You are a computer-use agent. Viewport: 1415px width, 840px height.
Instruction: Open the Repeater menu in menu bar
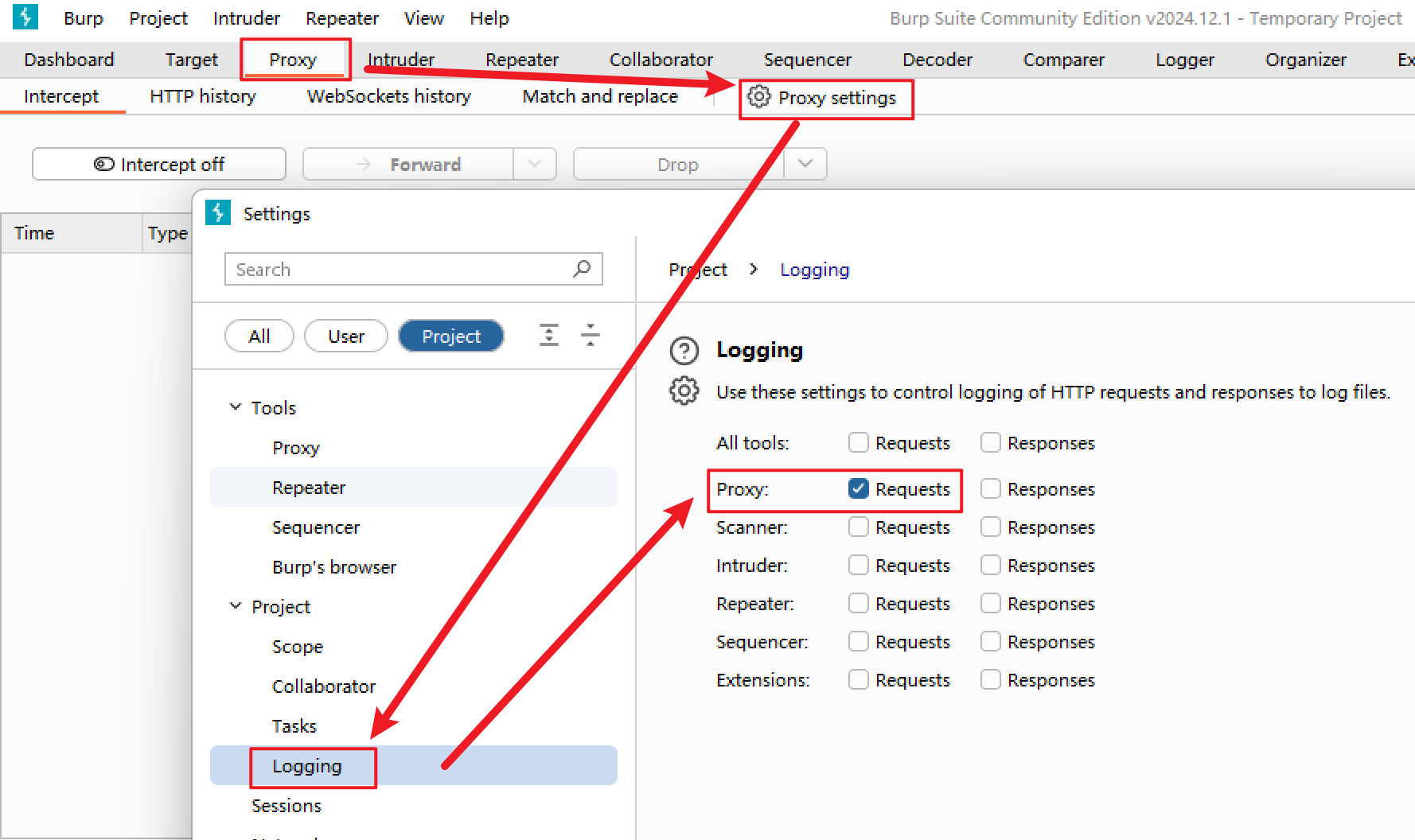coord(342,18)
